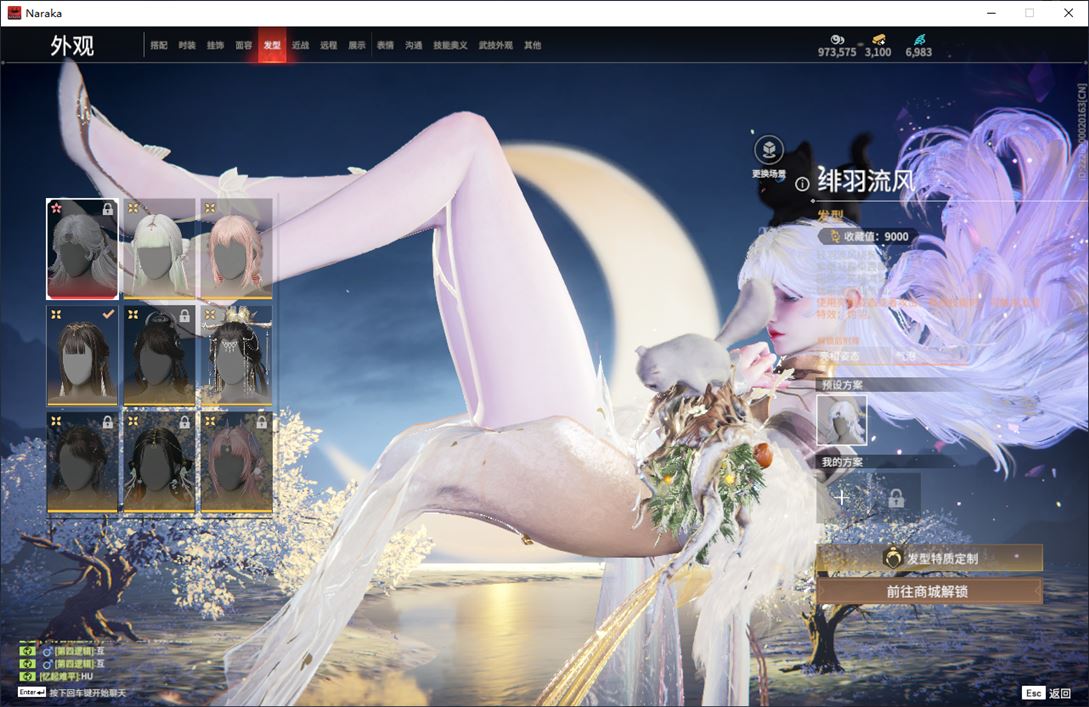Click the 前往商城解锁 button
The width and height of the screenshot is (1089, 707).
[929, 591]
